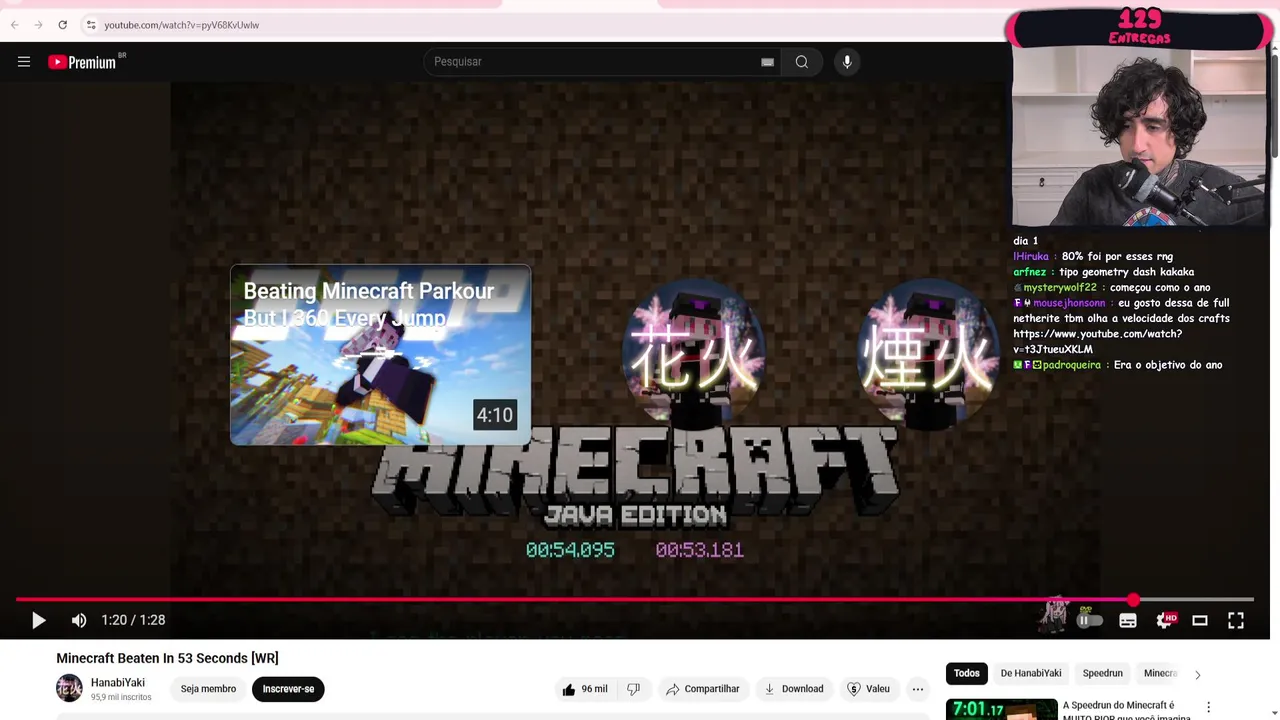
Task: Click the Seja membro button
Action: point(208,689)
